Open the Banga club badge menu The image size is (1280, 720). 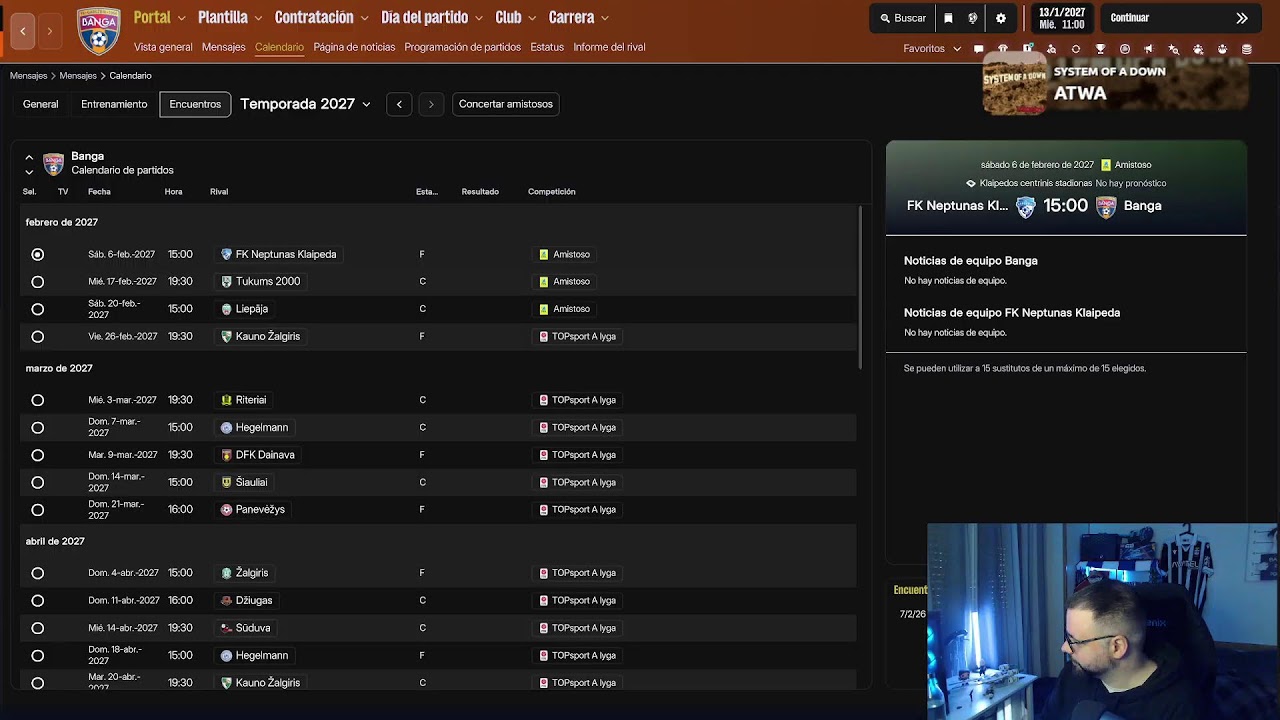point(98,30)
